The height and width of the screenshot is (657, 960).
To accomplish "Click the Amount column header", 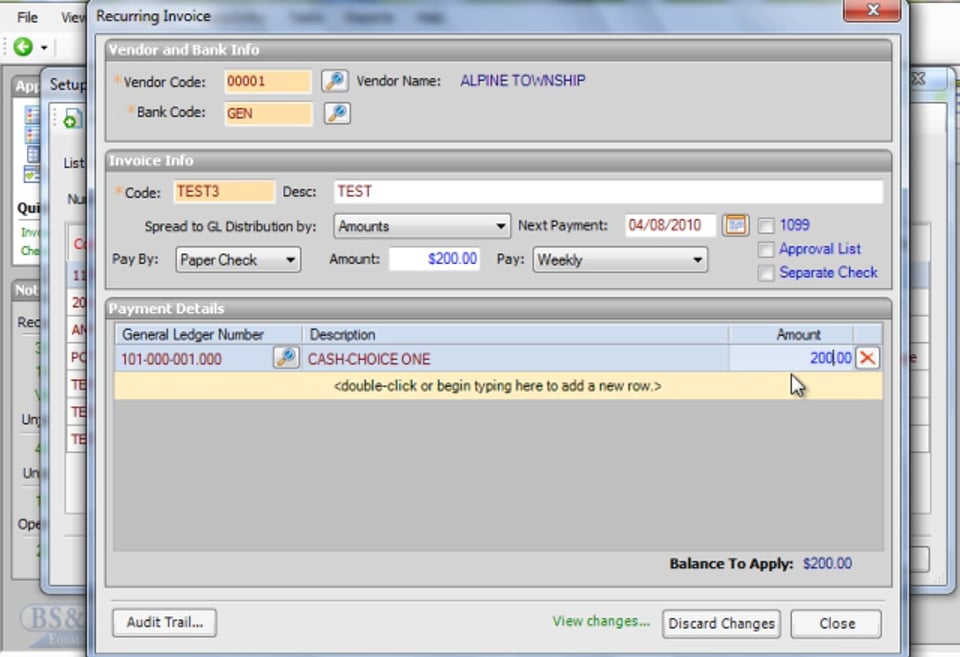I will pos(791,334).
